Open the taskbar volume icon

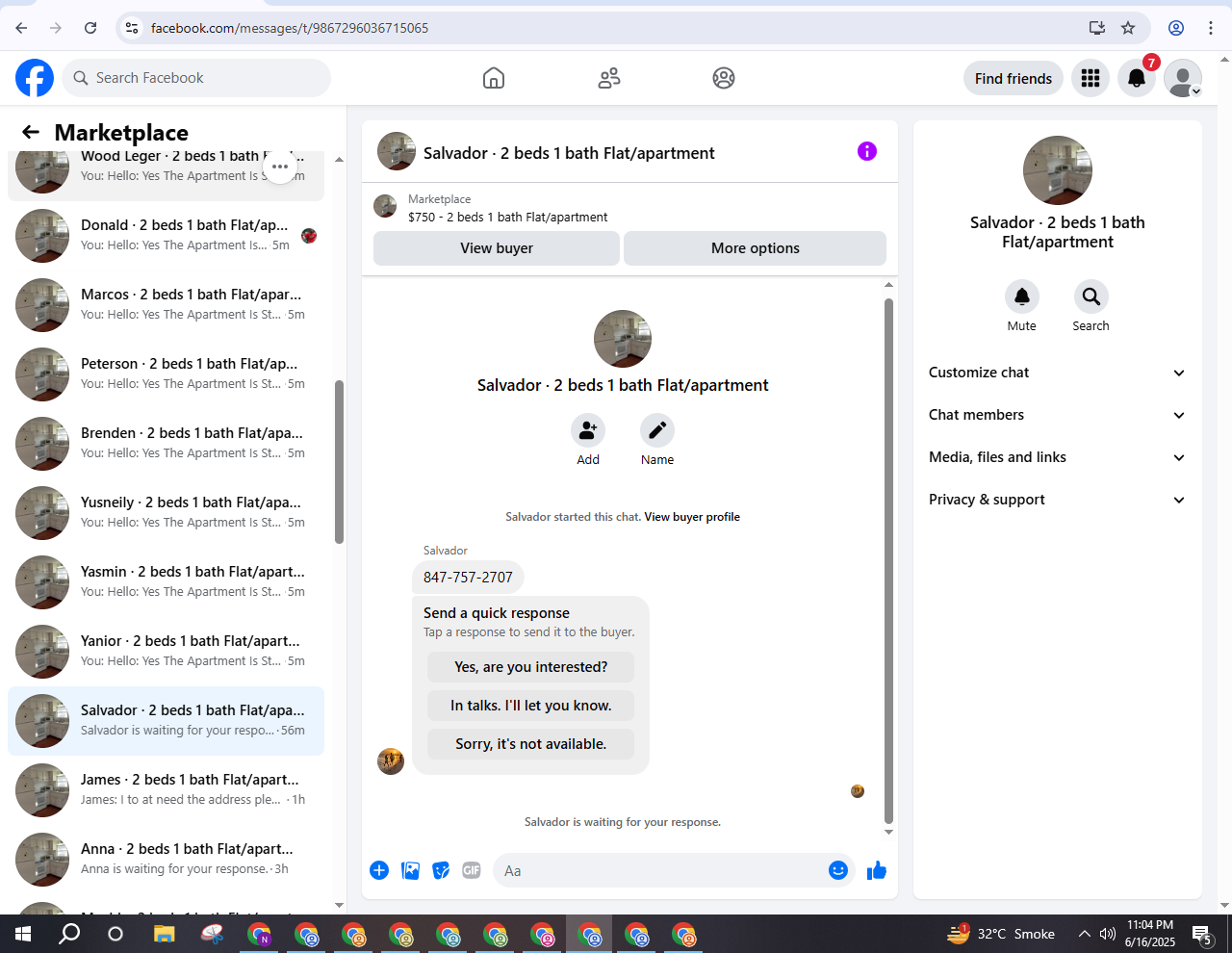coord(1108,934)
